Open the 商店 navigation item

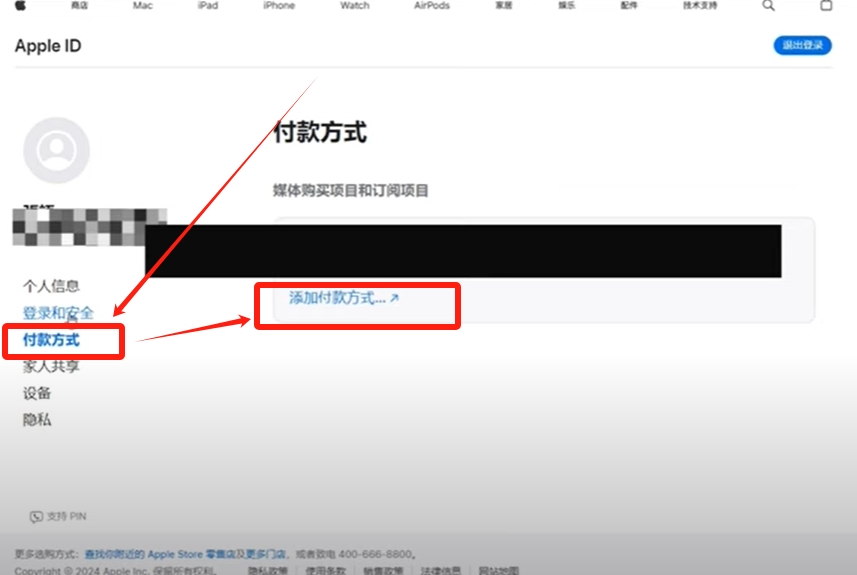click(80, 5)
